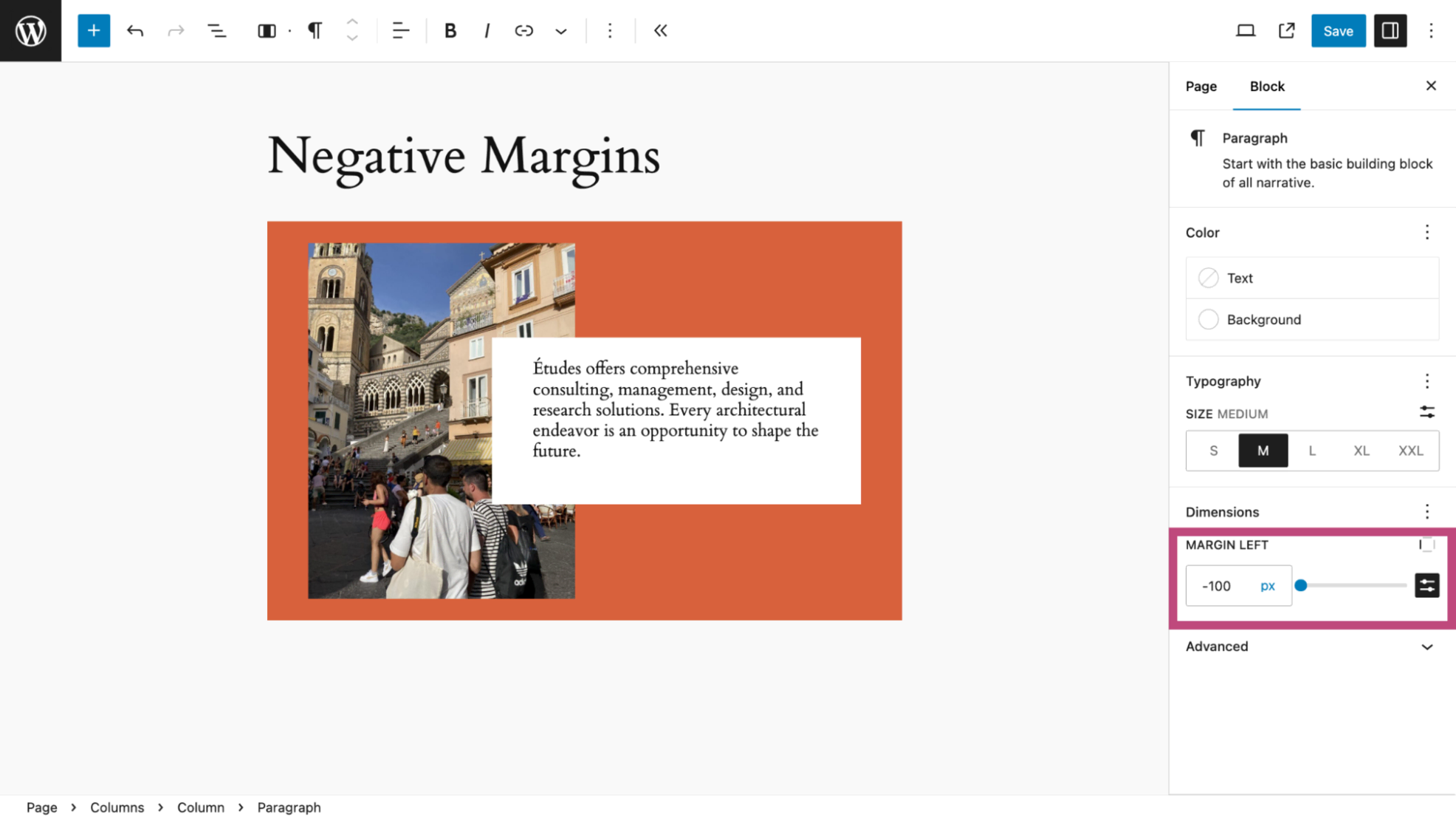Open the px unit selector
Viewport: 1456px width, 820px height.
point(1267,585)
